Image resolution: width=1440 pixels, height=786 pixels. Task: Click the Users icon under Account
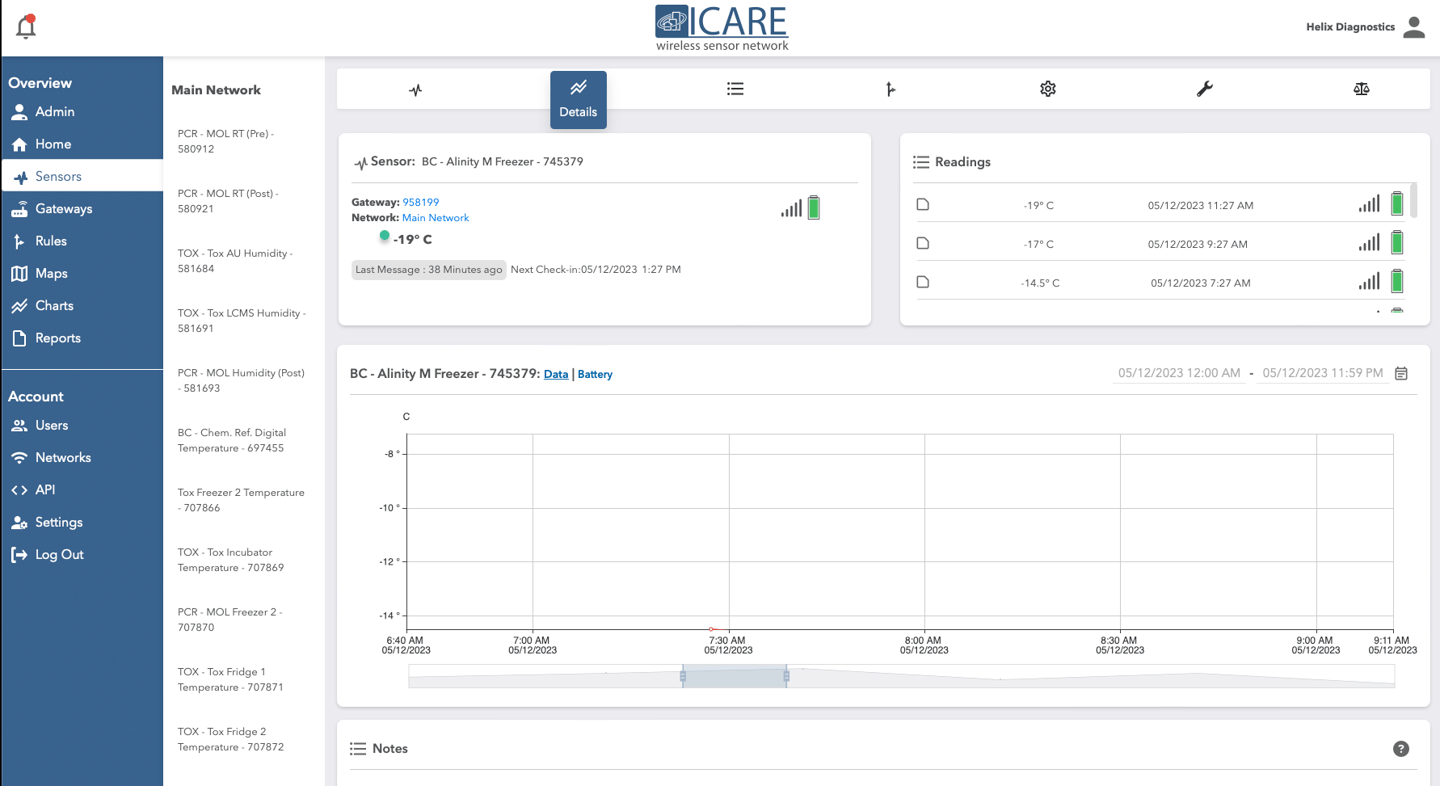(x=19, y=425)
